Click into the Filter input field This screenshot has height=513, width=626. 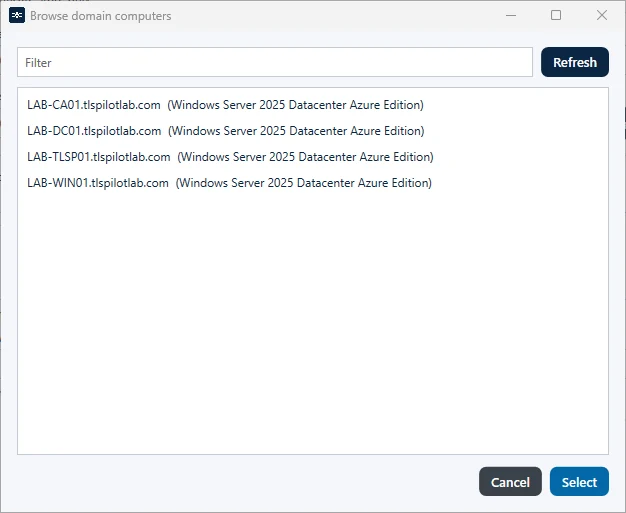point(275,62)
